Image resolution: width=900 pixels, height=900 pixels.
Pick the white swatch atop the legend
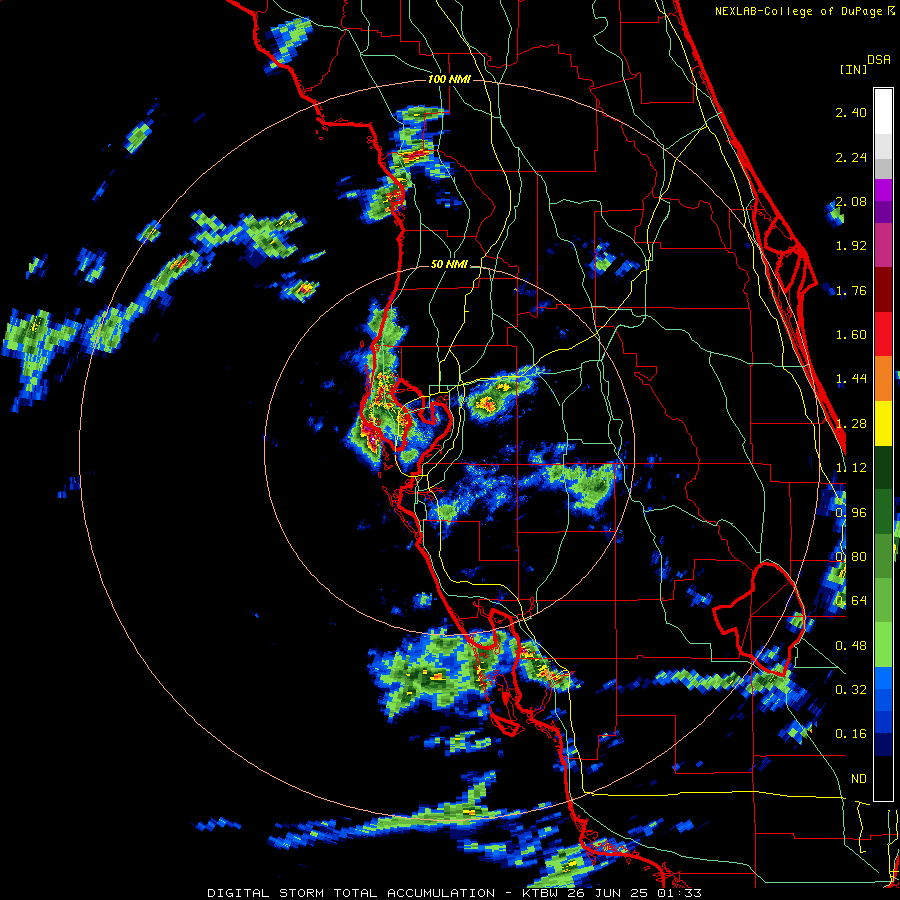coord(883,111)
